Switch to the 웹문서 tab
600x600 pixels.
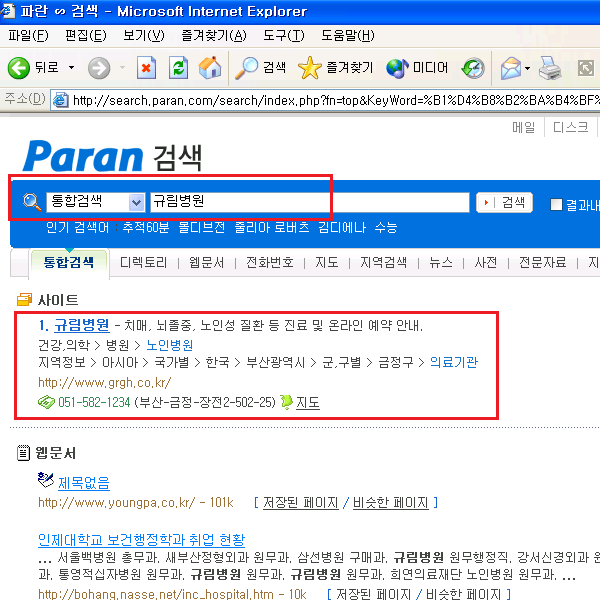(x=206, y=262)
